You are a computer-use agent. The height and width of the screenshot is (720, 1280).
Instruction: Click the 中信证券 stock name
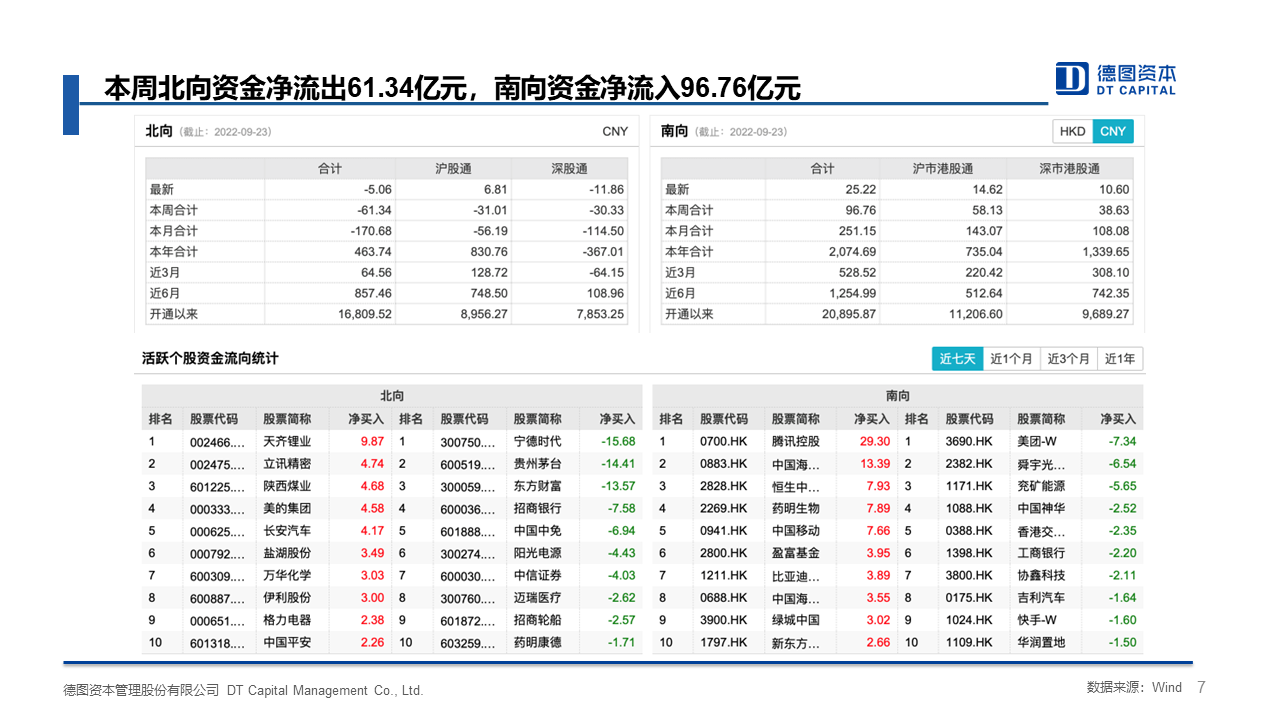click(538, 575)
